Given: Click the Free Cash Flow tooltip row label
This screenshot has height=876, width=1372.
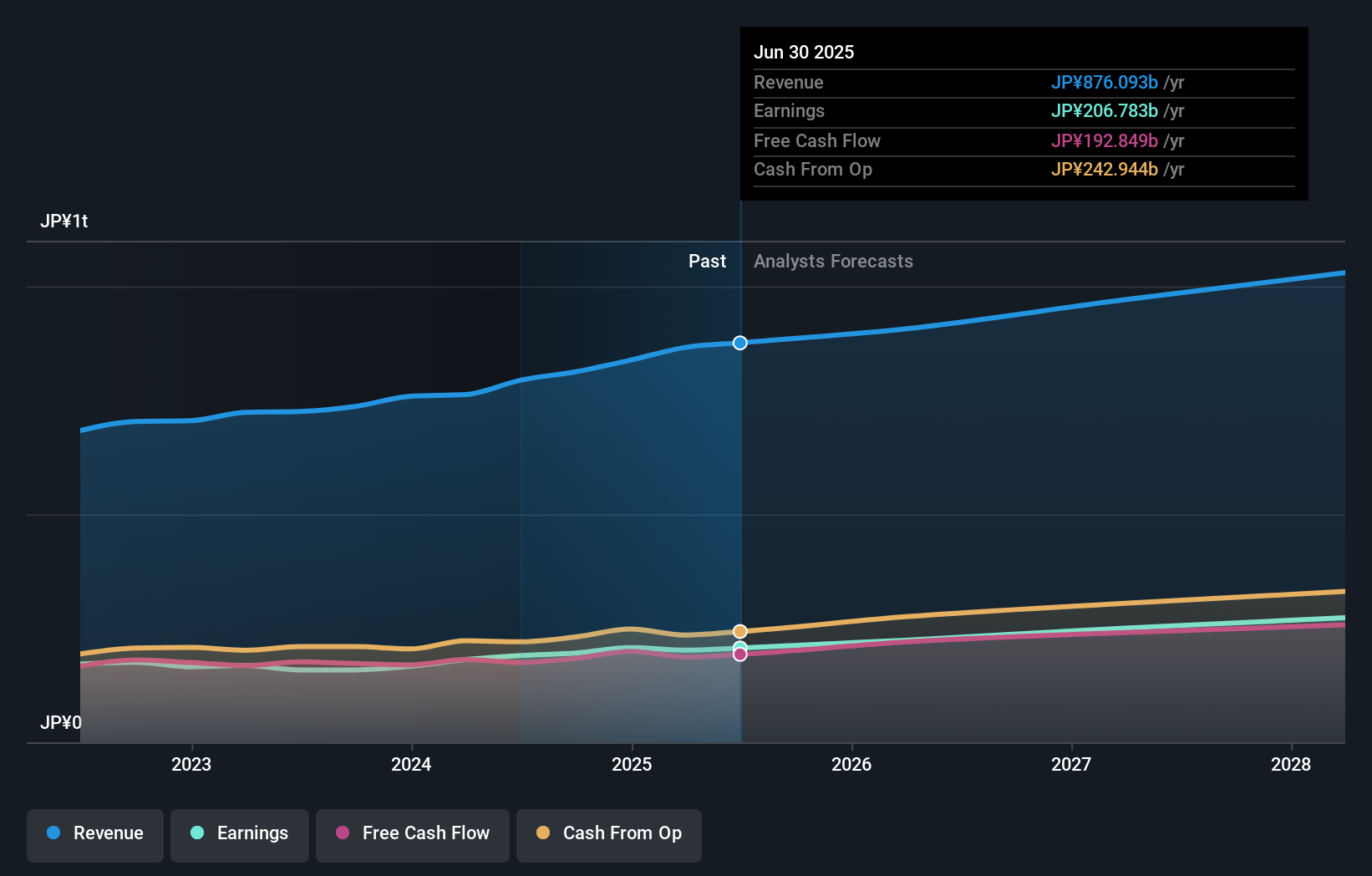Looking at the screenshot, I should (x=817, y=140).
